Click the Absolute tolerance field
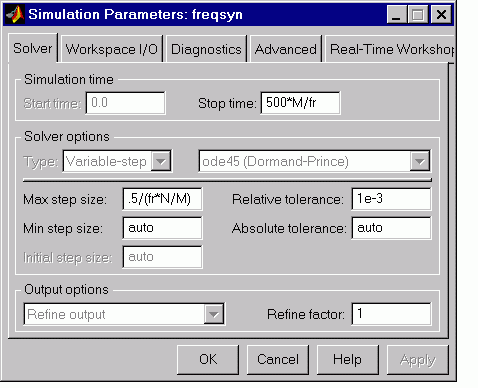 (x=391, y=228)
